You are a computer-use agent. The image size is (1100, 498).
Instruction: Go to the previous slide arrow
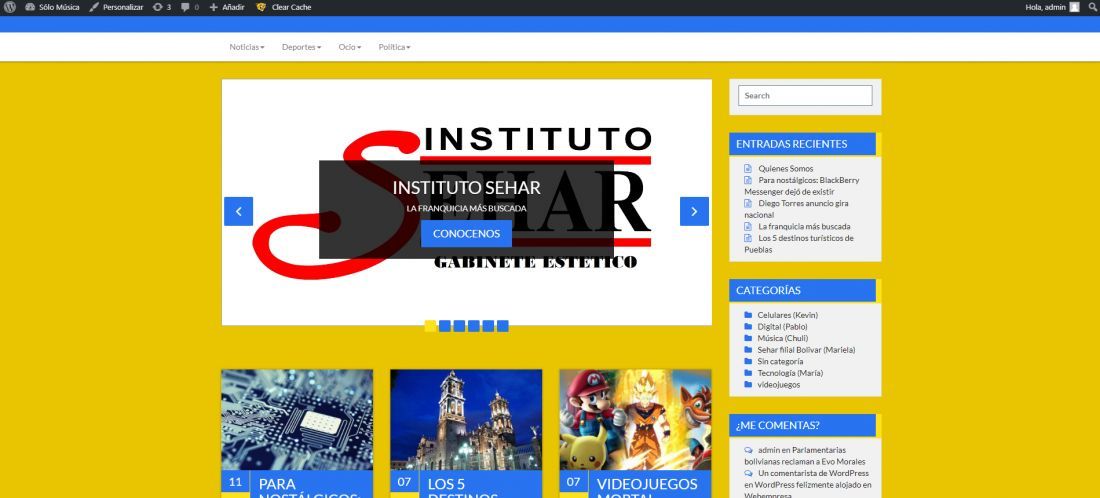coord(239,211)
